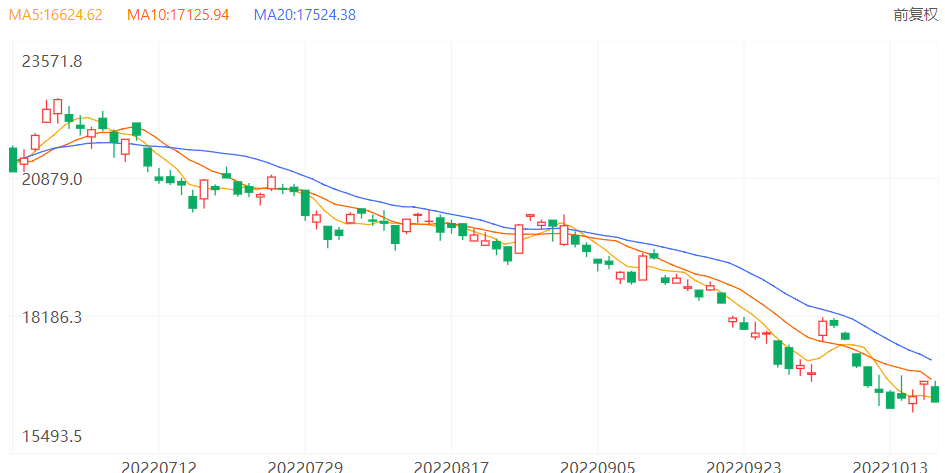Viewport: 945px width, 473px height.
Task: Open the 前复权 adjustment option
Action: 915,15
